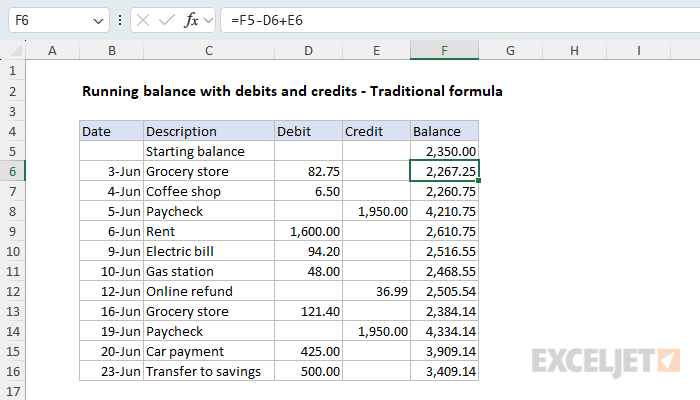Image resolution: width=700 pixels, height=400 pixels.
Task: Click the Select All corner triangle
Action: coord(16,51)
